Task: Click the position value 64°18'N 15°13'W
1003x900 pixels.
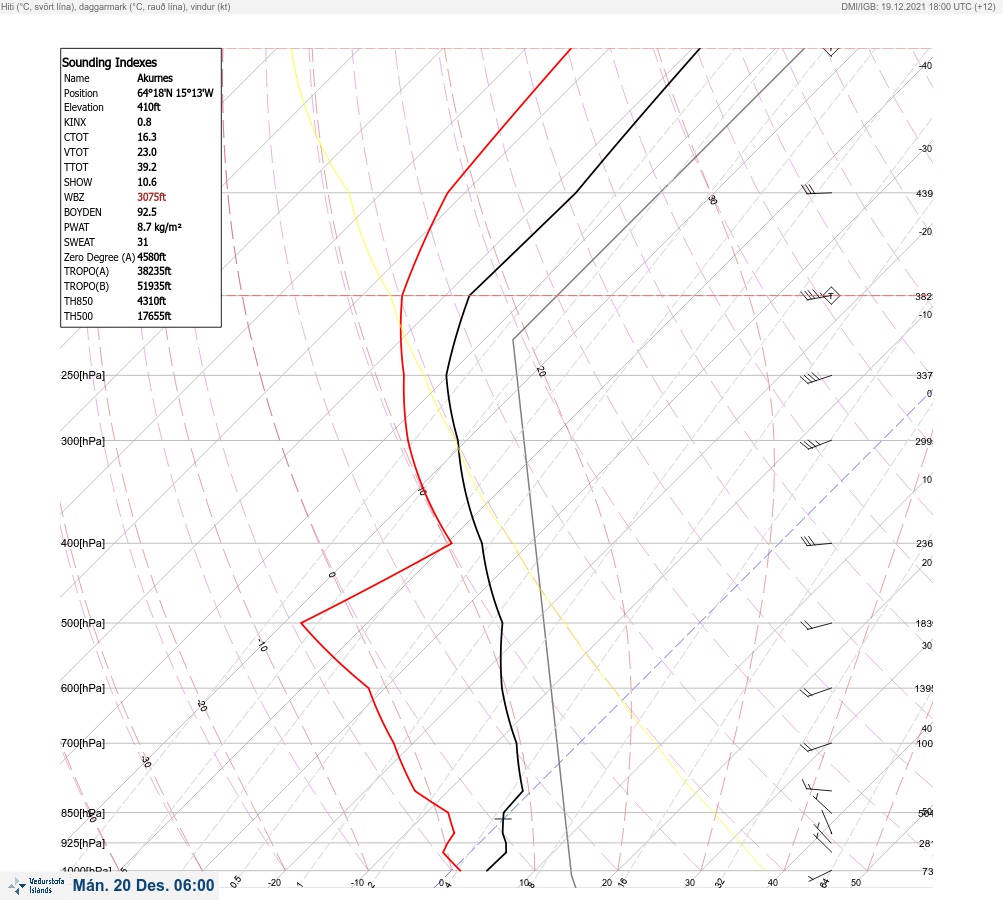Action: click(175, 93)
